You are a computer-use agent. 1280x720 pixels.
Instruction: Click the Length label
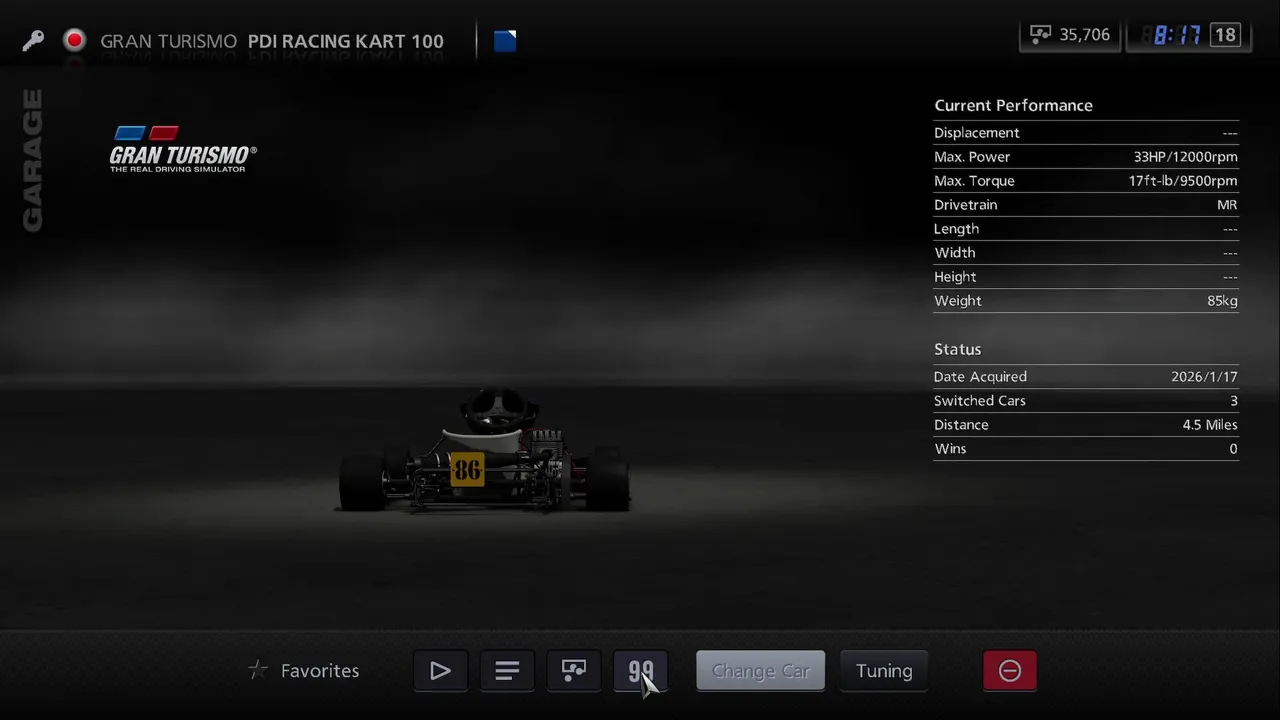(x=956, y=229)
